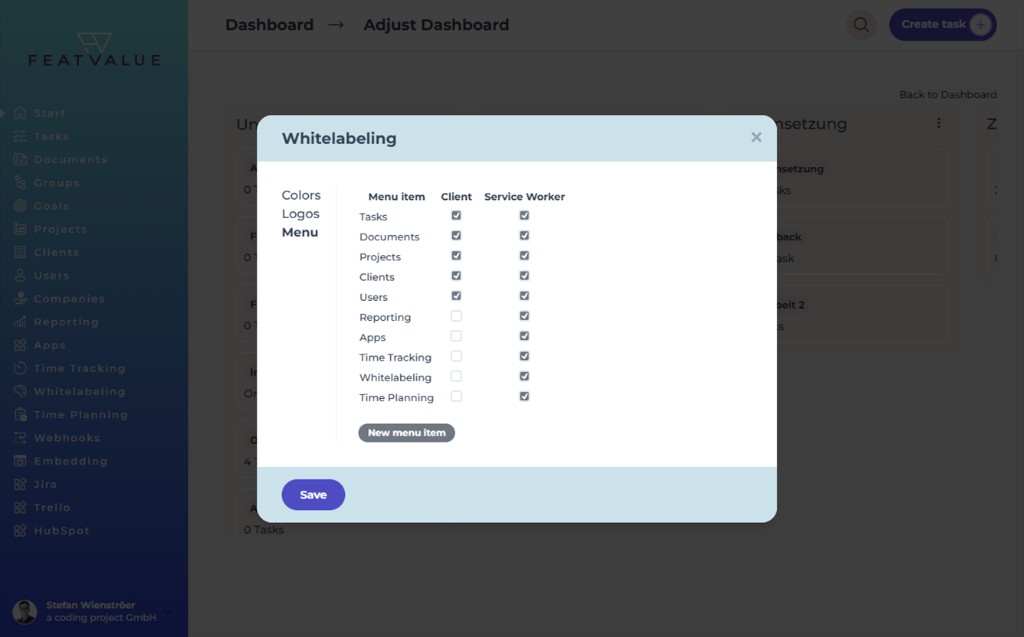Open the Colors section of Whitelabeling
Viewport: 1024px width, 637px height.
point(301,195)
